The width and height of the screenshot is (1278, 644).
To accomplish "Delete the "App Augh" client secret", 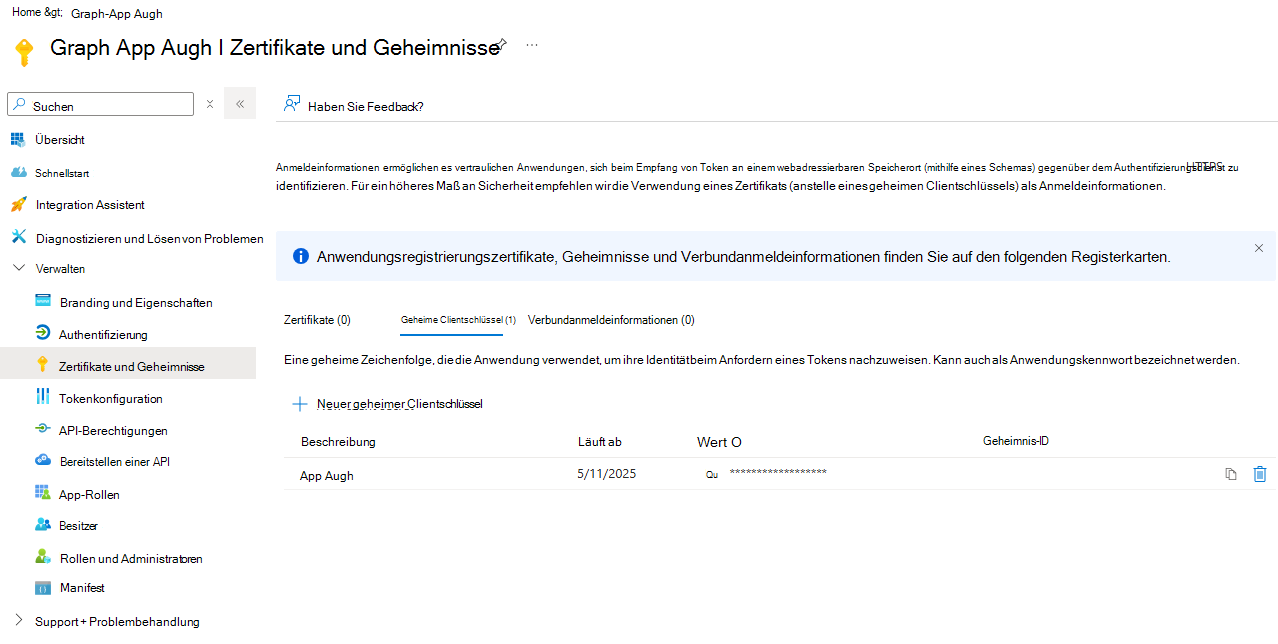I will [x=1260, y=474].
